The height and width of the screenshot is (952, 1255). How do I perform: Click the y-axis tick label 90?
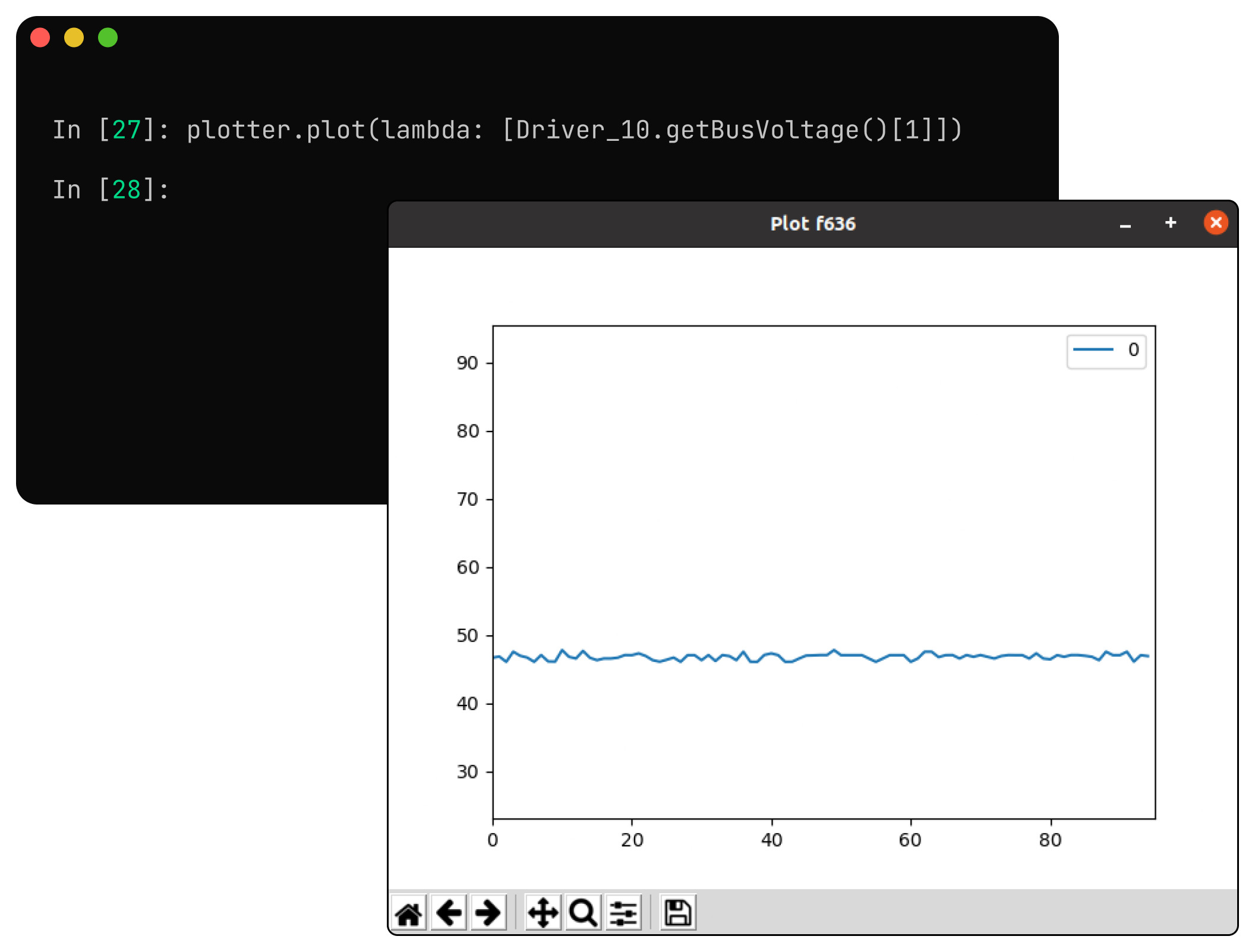(467, 363)
